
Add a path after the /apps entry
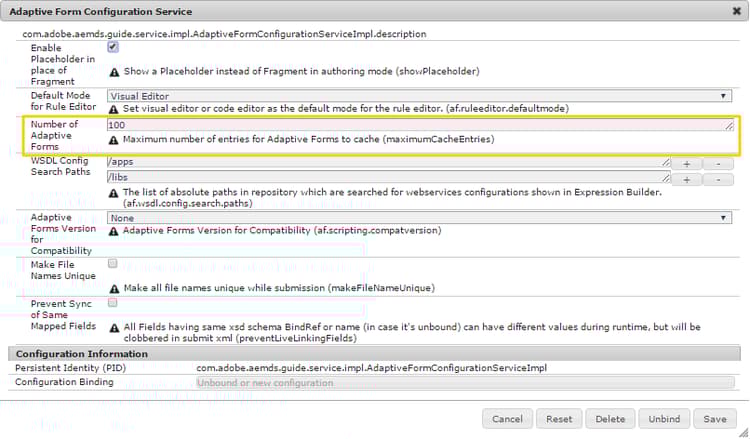point(687,164)
